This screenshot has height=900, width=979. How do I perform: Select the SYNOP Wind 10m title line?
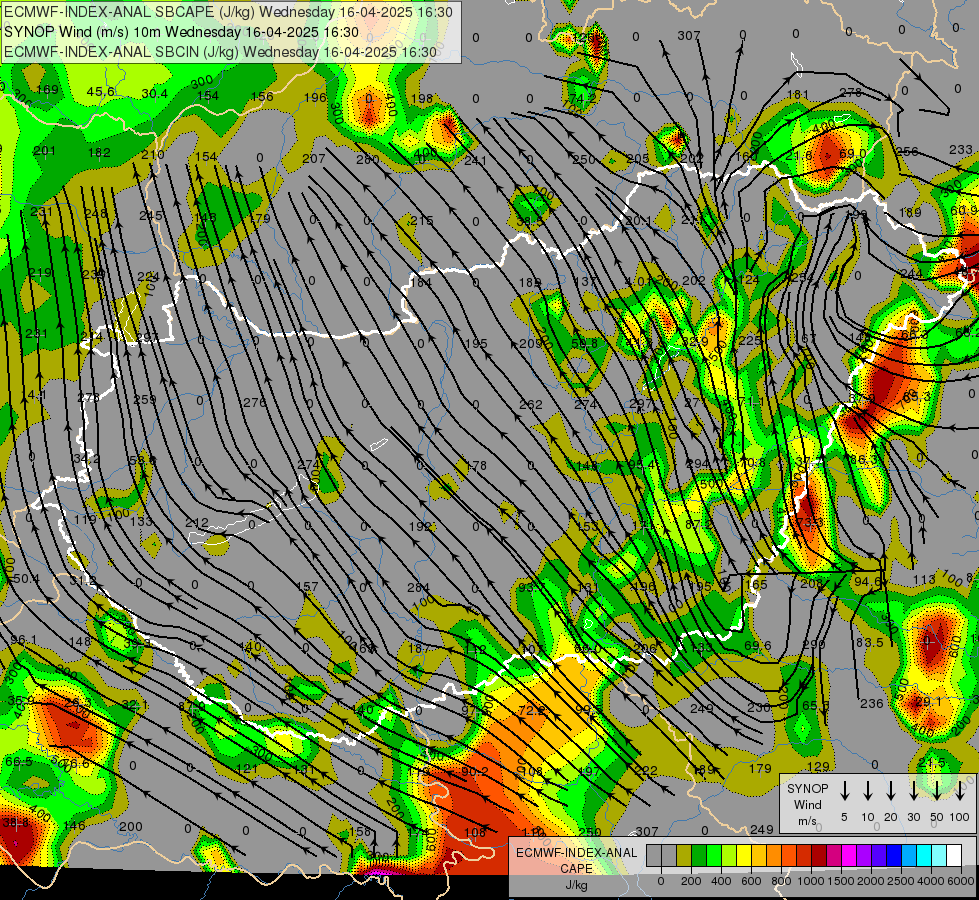point(181,32)
